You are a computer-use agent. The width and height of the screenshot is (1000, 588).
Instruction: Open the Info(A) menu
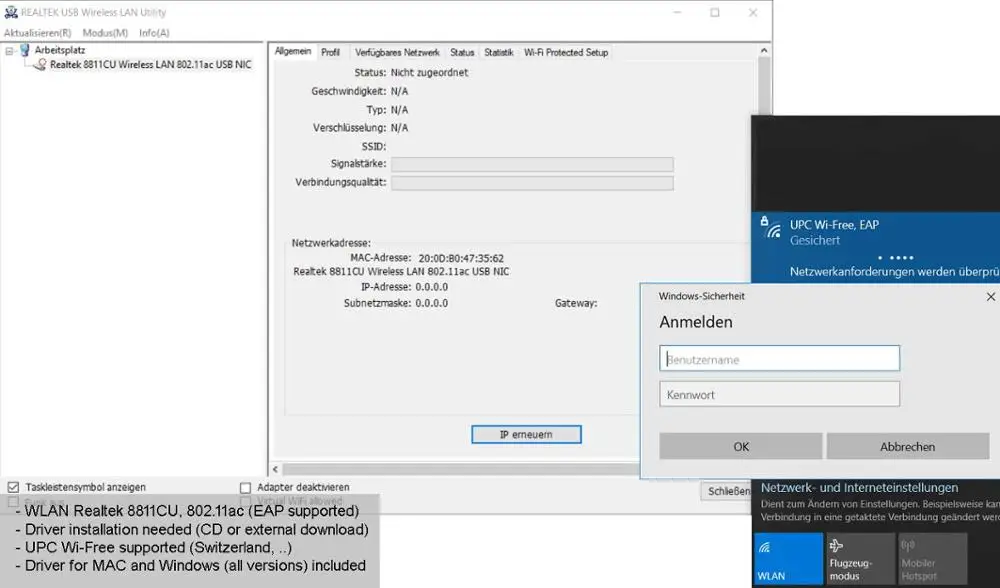pos(154,33)
